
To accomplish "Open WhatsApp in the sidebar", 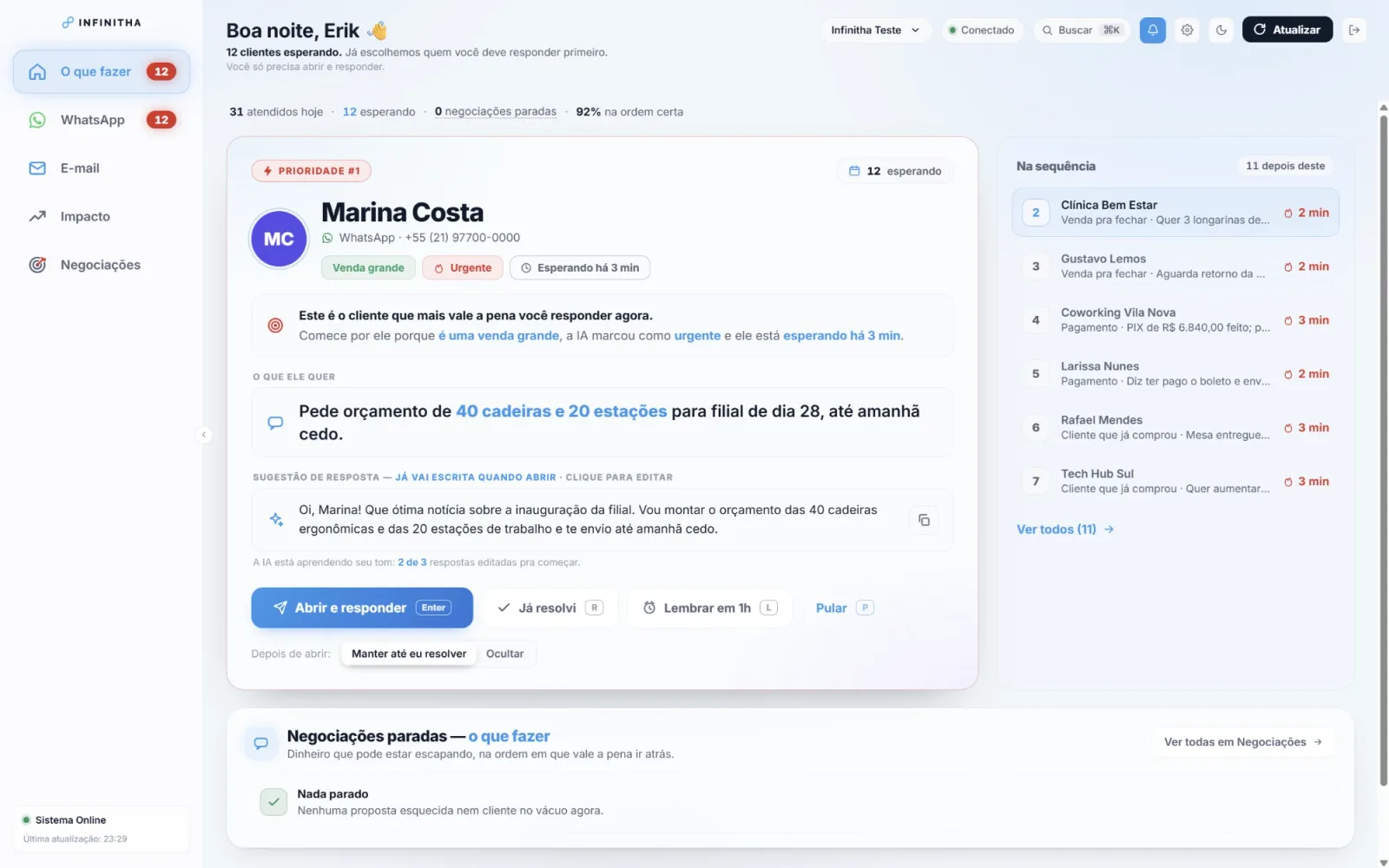I will click(102, 120).
